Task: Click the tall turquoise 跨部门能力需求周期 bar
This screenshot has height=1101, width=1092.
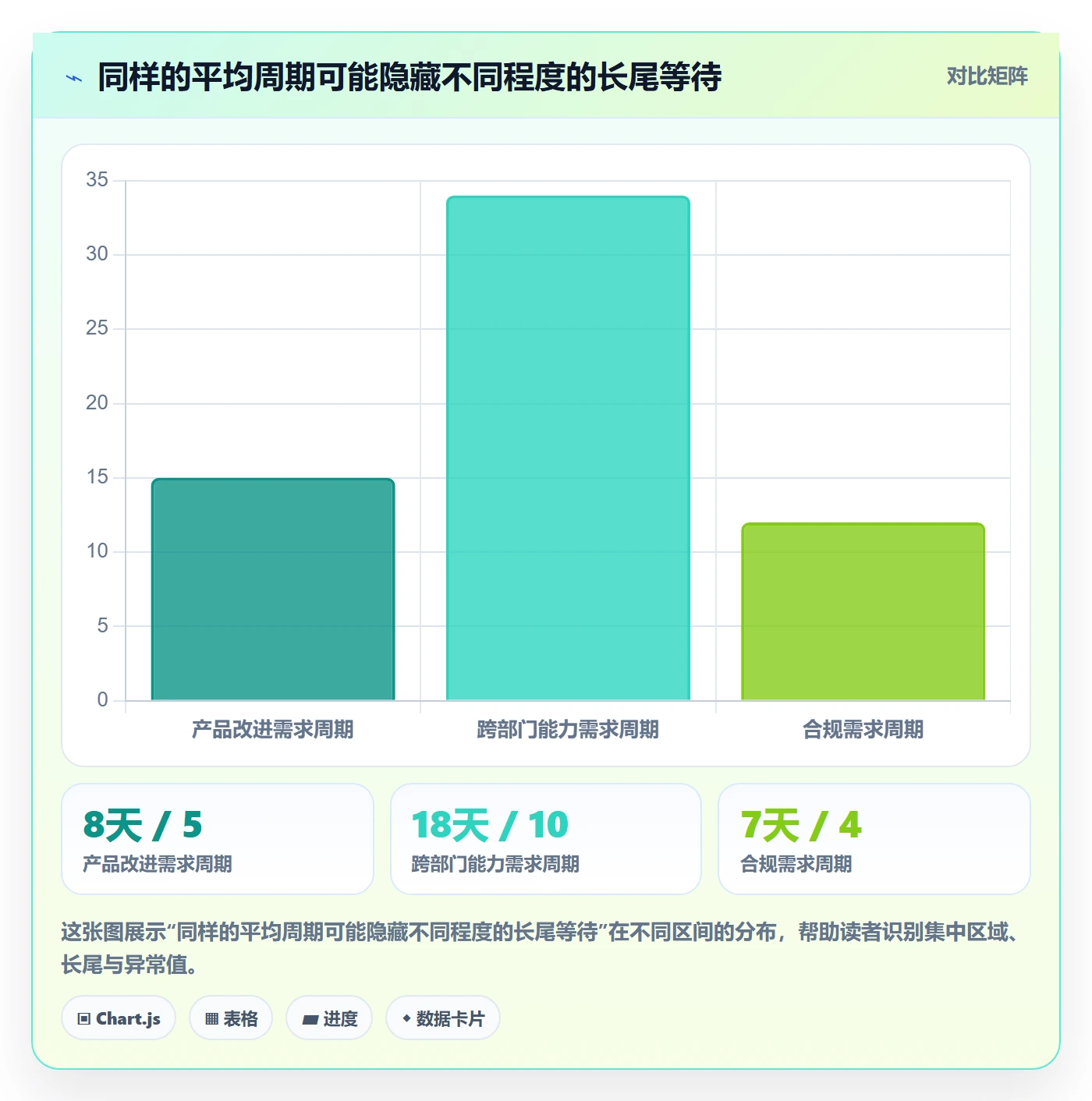Action: 568,448
